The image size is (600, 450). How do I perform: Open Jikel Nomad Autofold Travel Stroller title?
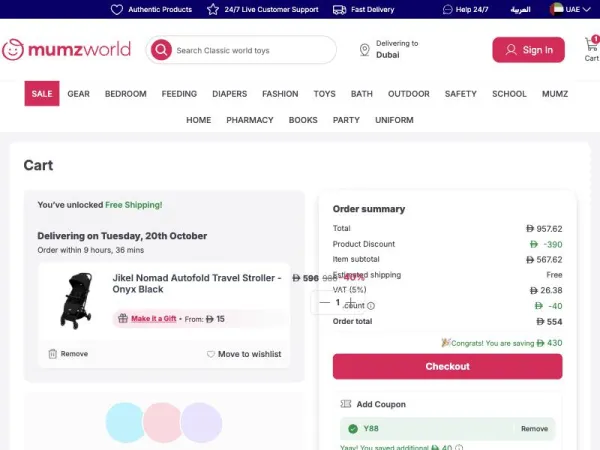pyautogui.click(x=197, y=283)
